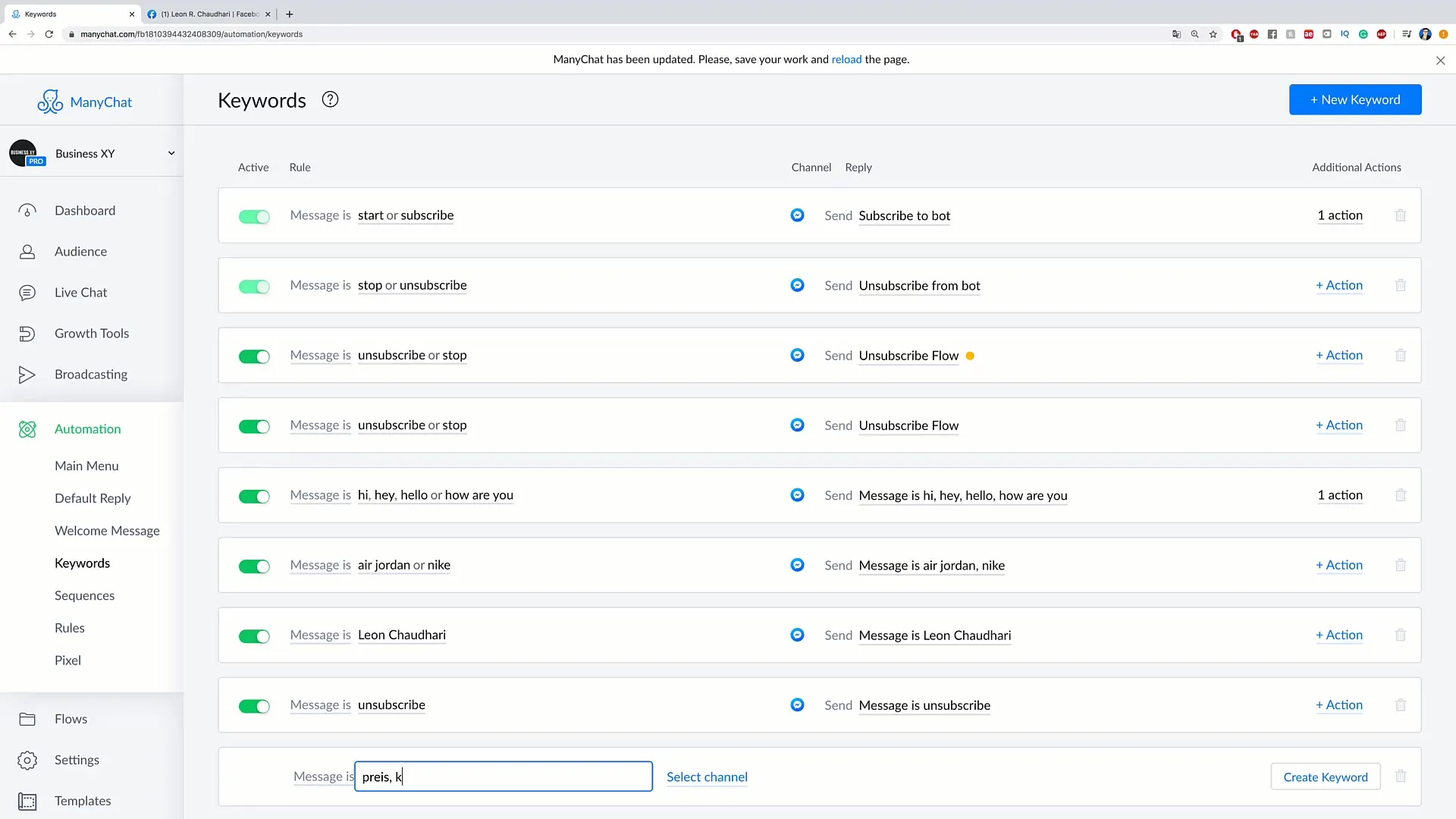Click trash icon for 'Message is unsubscribe' row
1456x819 pixels.
(x=1401, y=704)
